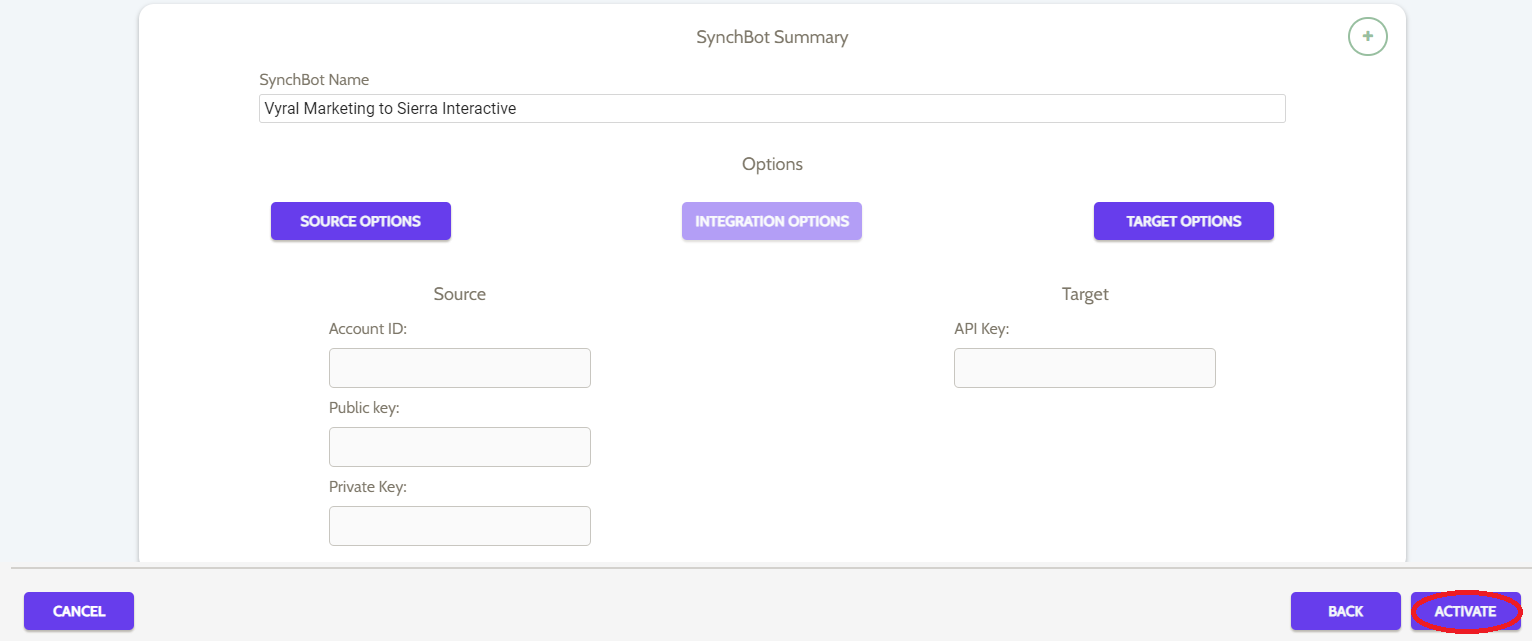This screenshot has width=1532, height=641.
Task: Click the green plus circle icon
Action: point(1367,37)
